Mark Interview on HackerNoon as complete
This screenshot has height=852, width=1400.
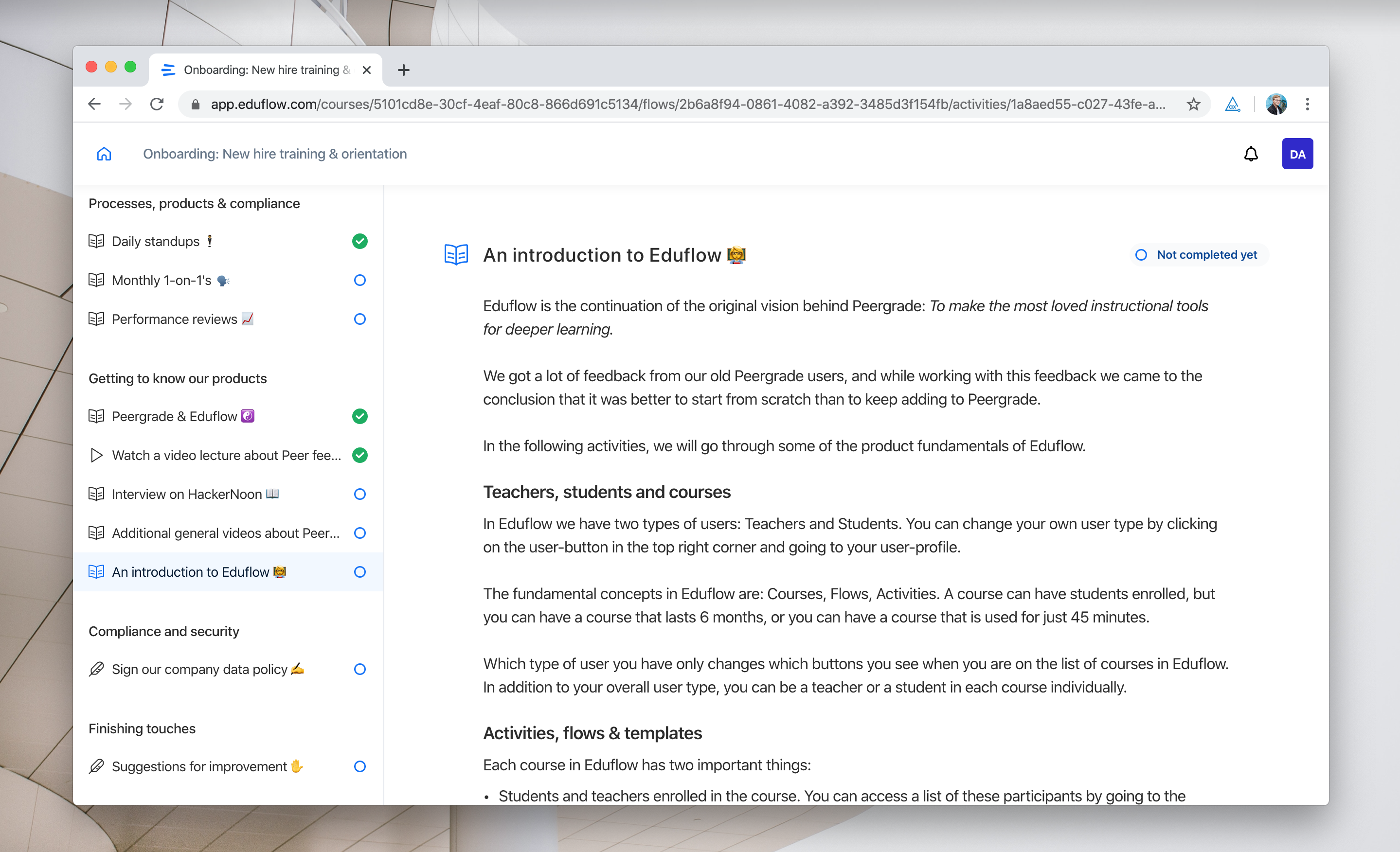coord(359,494)
